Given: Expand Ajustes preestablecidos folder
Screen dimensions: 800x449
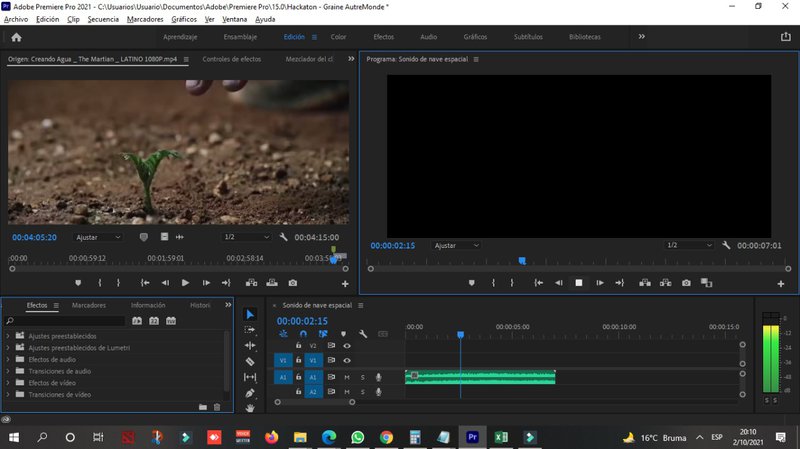Looking at the screenshot, I should 8,336.
